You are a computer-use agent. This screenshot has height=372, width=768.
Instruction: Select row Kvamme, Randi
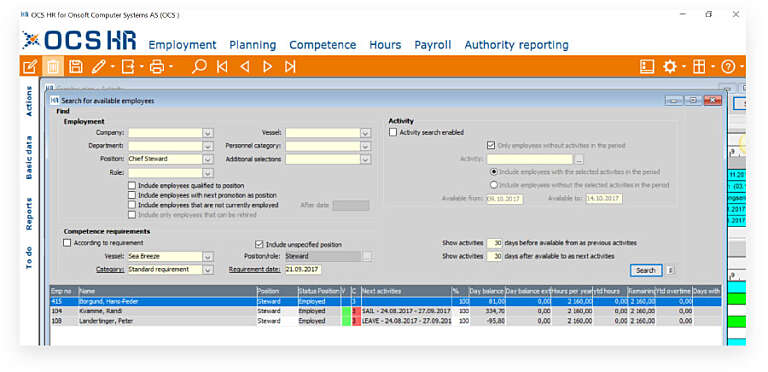(x=385, y=311)
